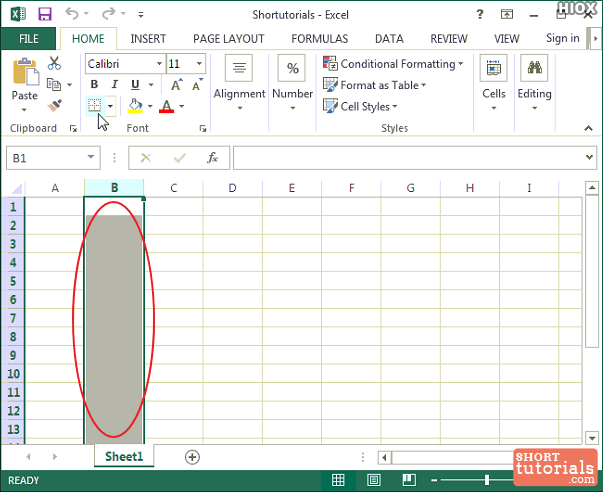Viewport: 603px width, 492px height.
Task: Switch to the INSERT tab
Action: click(148, 38)
